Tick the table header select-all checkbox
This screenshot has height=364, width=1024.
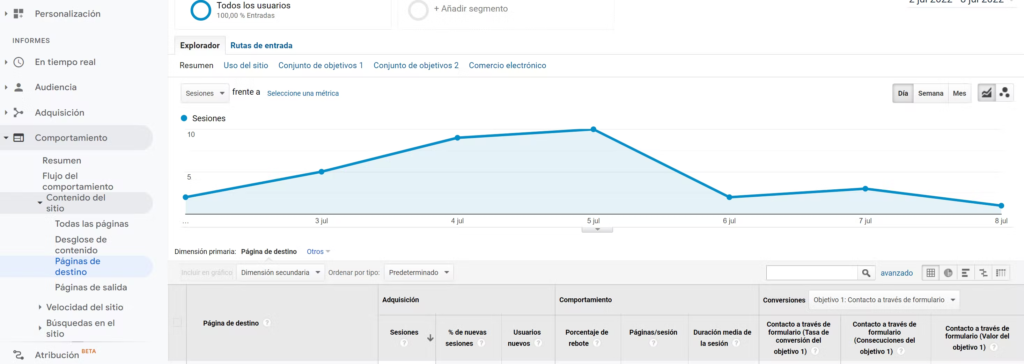point(177,322)
